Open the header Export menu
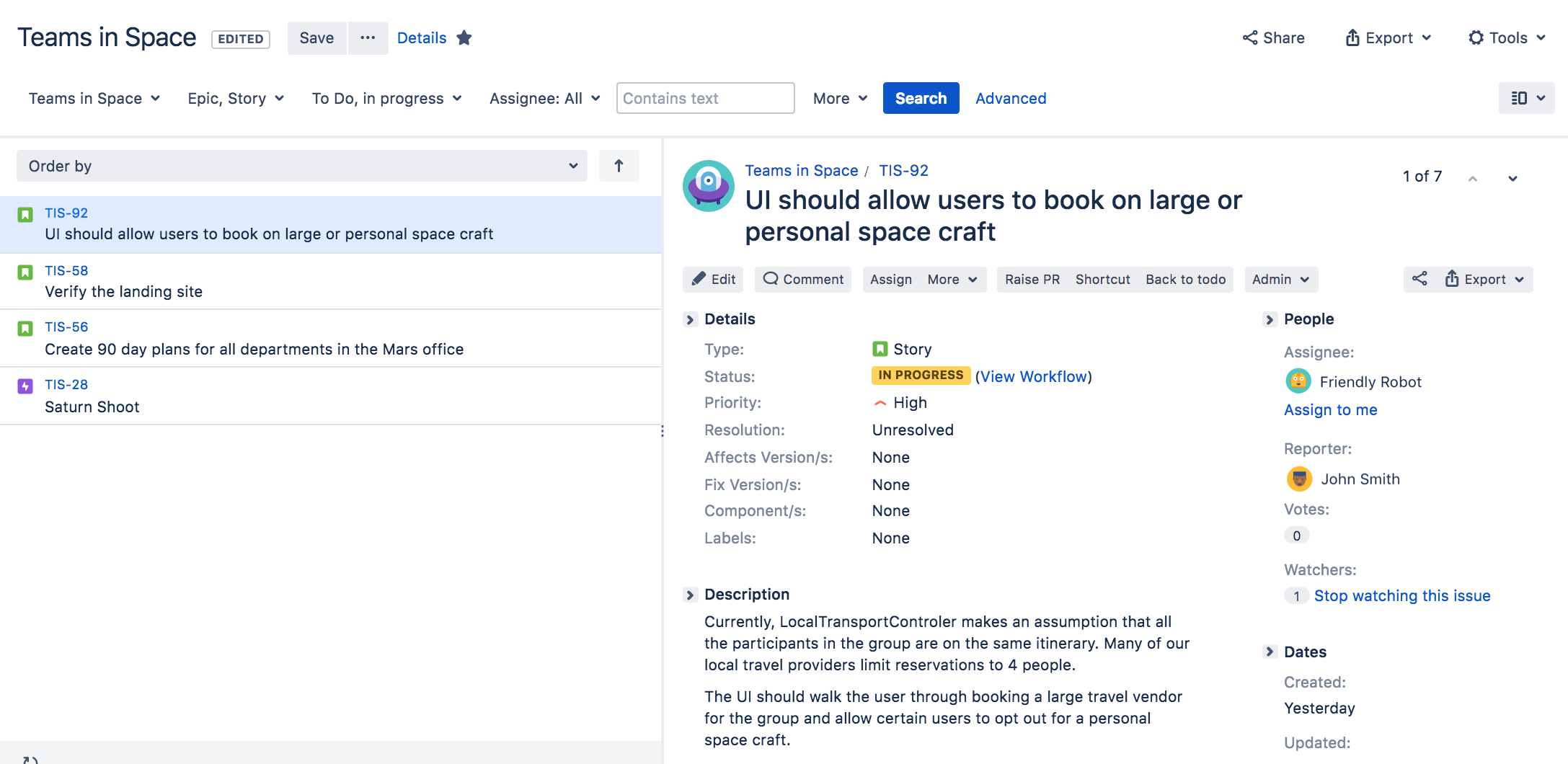1568x764 pixels. (x=1388, y=37)
